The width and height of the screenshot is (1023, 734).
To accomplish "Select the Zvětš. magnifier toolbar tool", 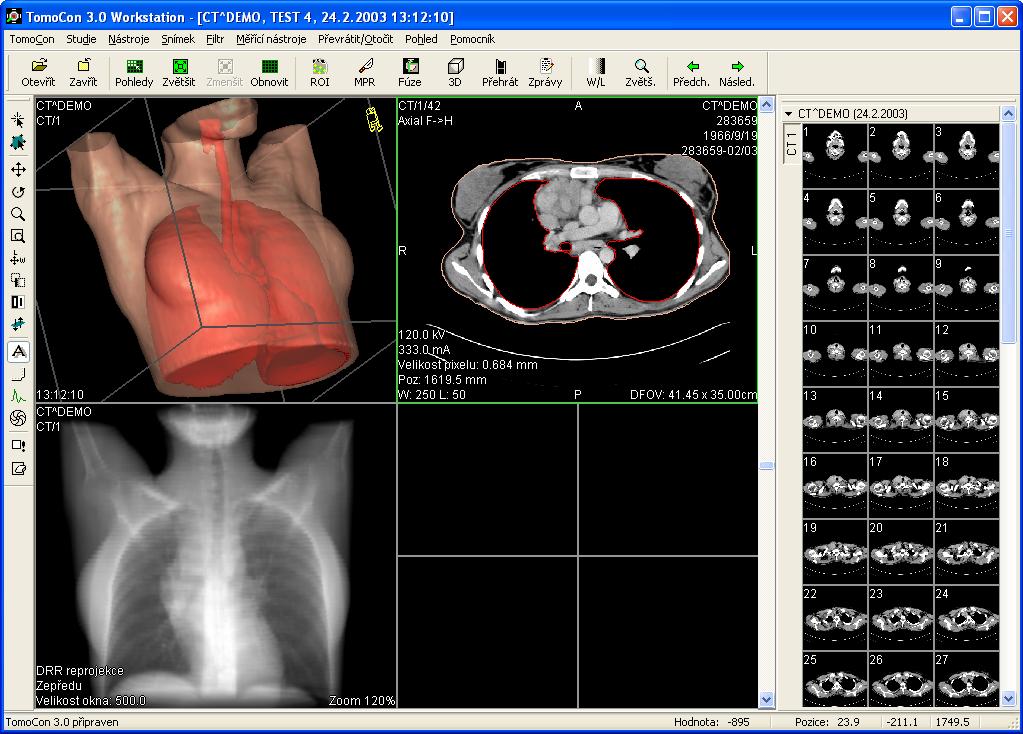I will (641, 72).
